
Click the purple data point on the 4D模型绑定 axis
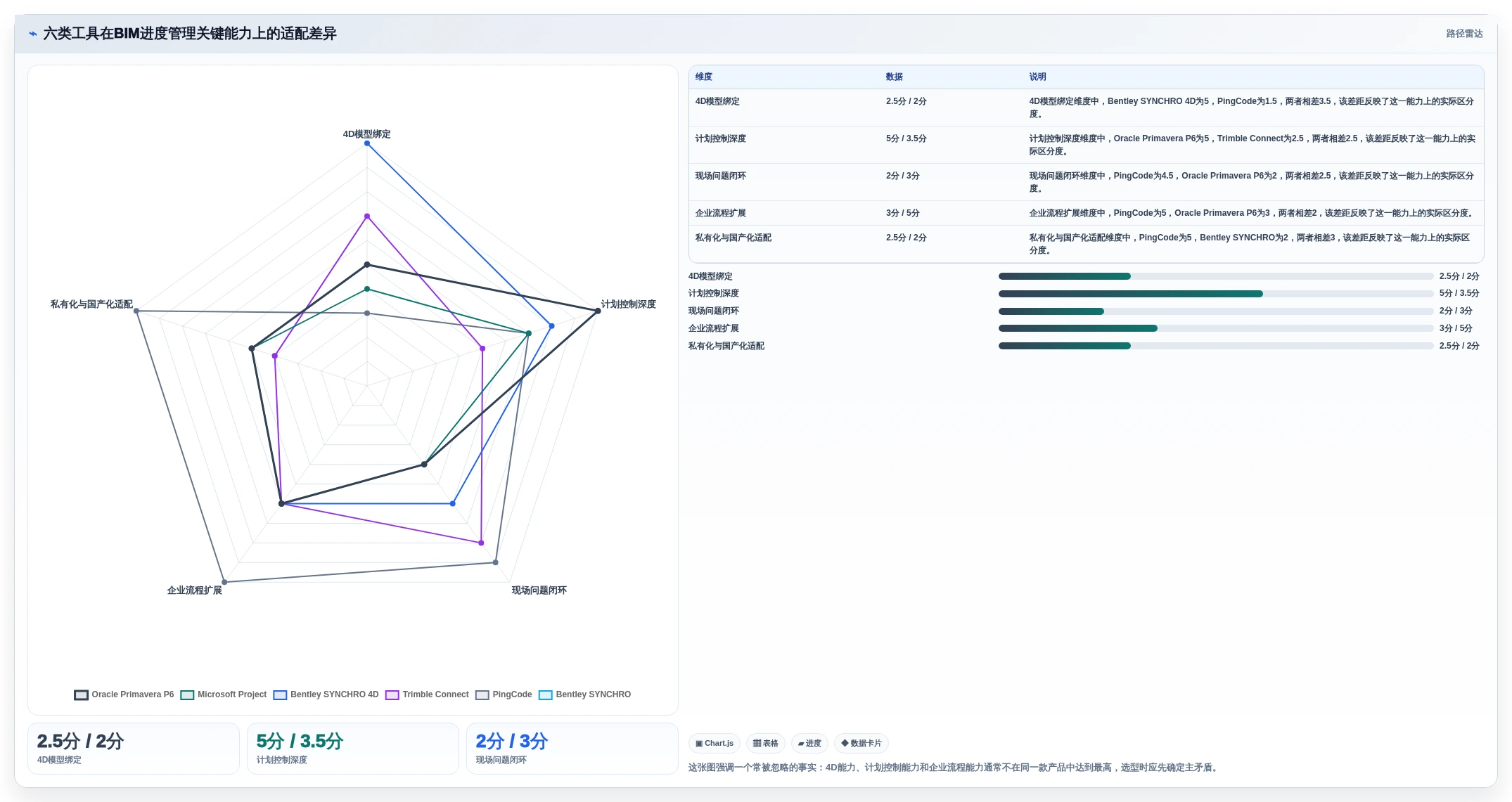[x=367, y=216]
